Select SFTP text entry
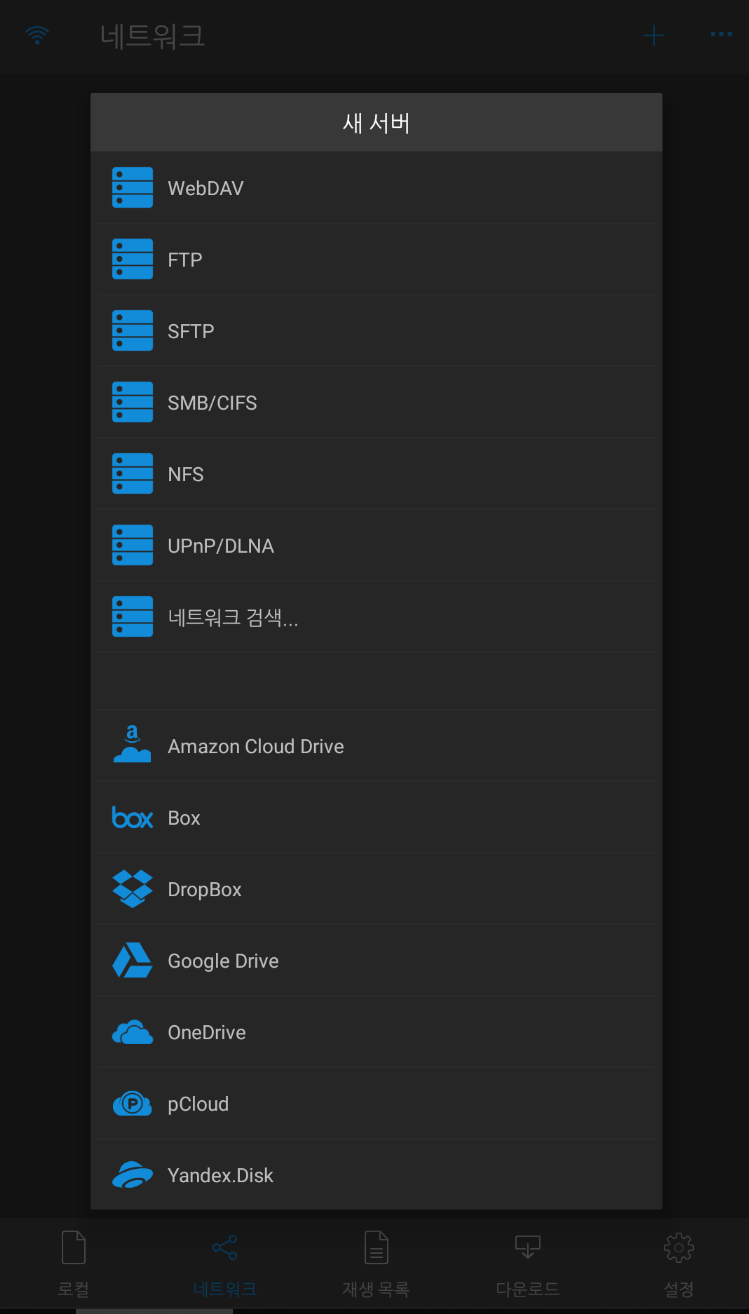Screen dimensions: 749x1314 [191, 331]
